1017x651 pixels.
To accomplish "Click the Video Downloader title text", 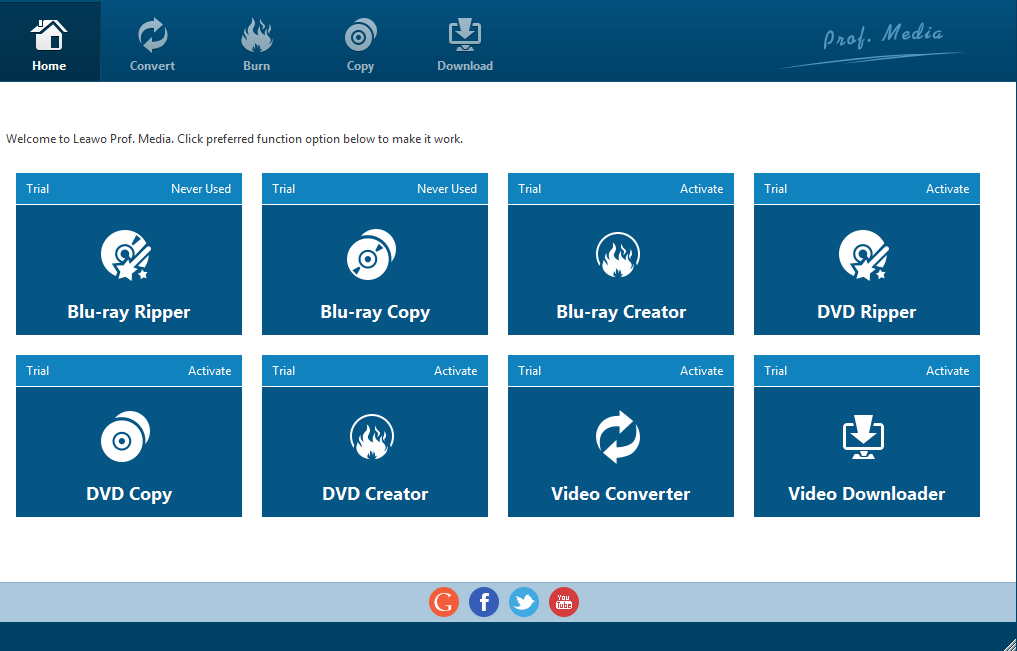I will click(x=867, y=494).
